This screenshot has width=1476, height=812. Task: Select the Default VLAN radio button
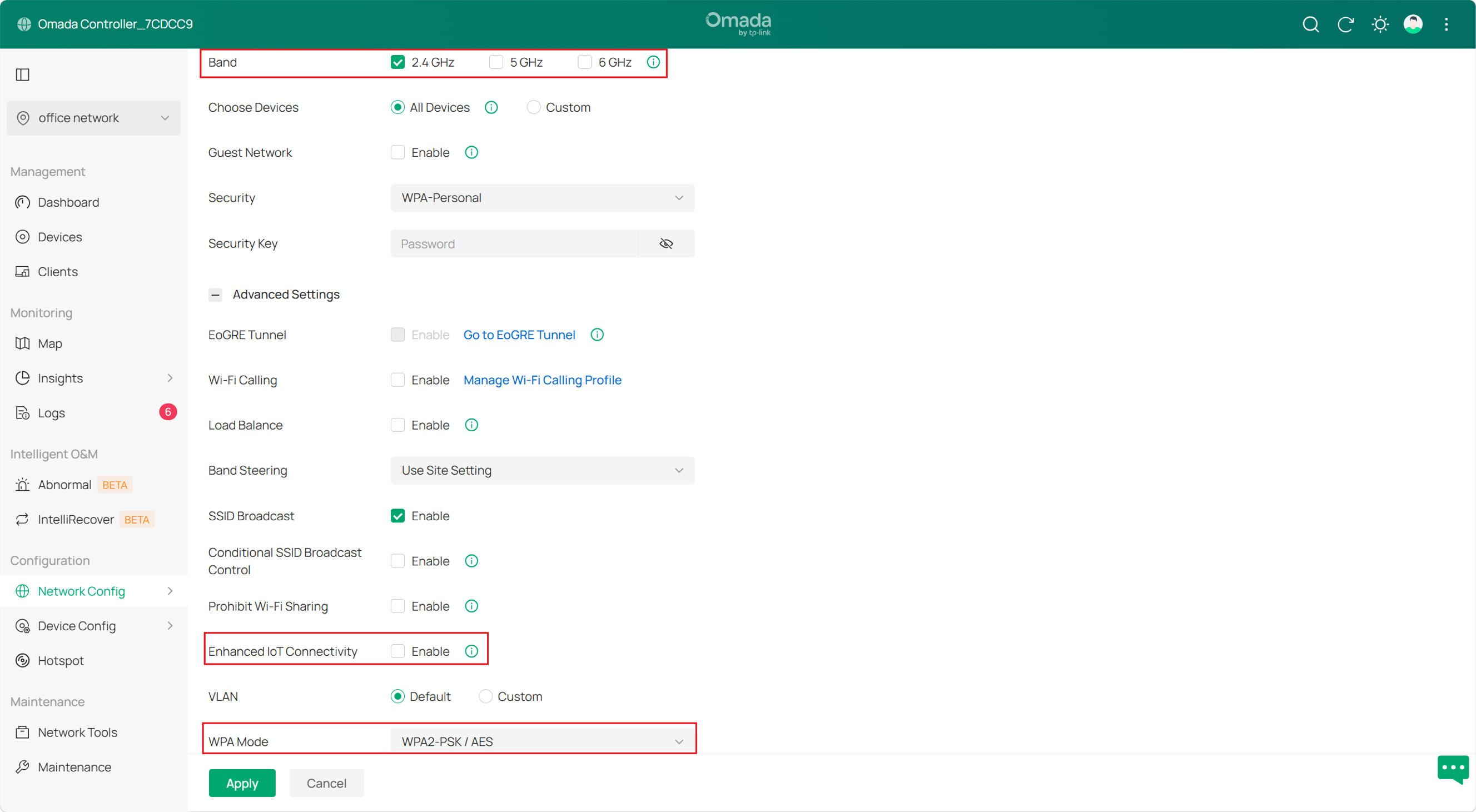397,696
